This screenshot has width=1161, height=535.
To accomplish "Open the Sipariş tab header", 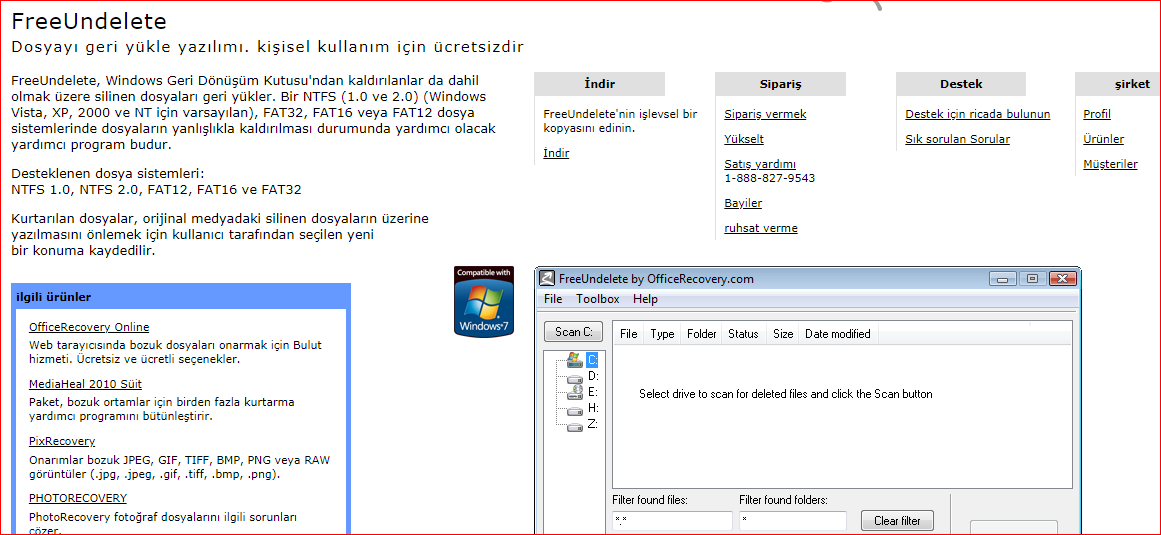I will point(780,84).
